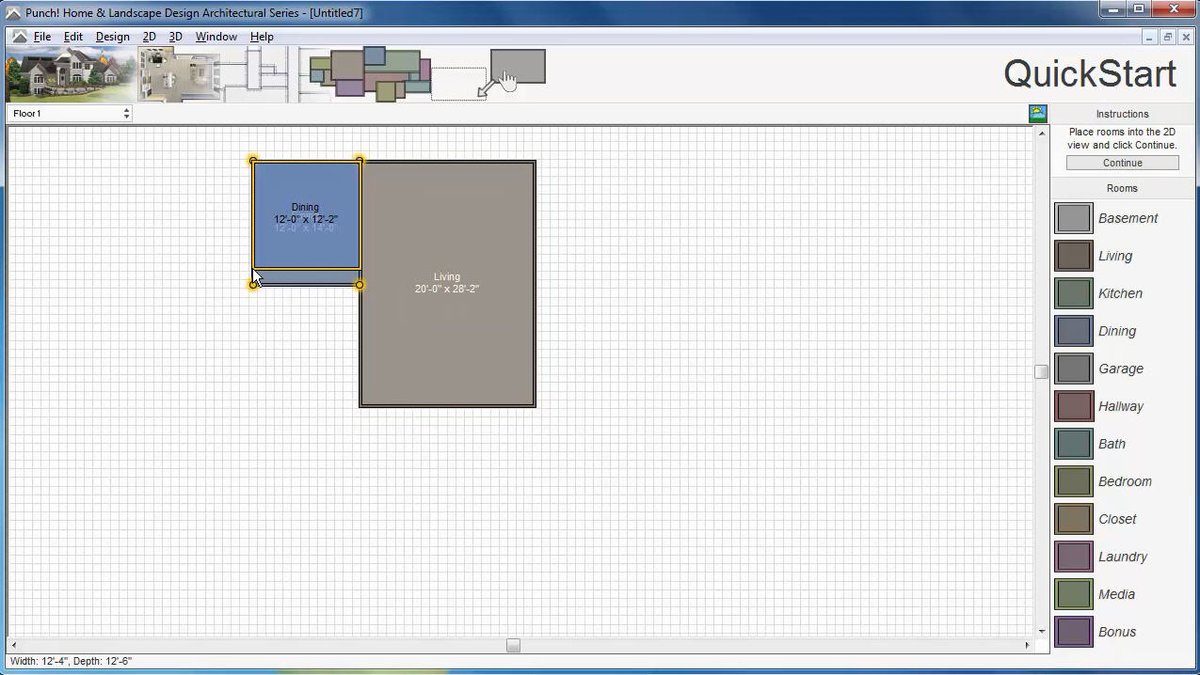
Task: Click the Instructions panel header
Action: [1122, 114]
